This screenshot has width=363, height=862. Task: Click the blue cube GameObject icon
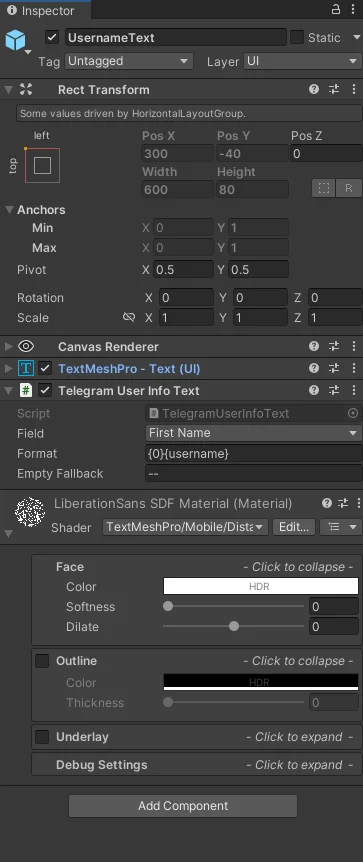(15, 40)
